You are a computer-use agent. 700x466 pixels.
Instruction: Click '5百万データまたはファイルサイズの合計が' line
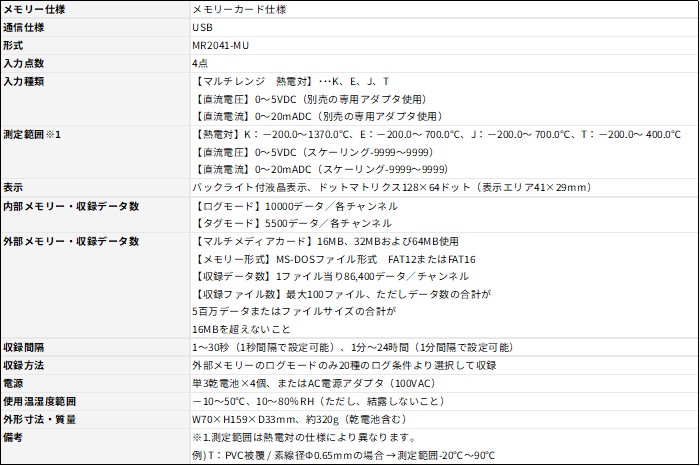click(294, 312)
